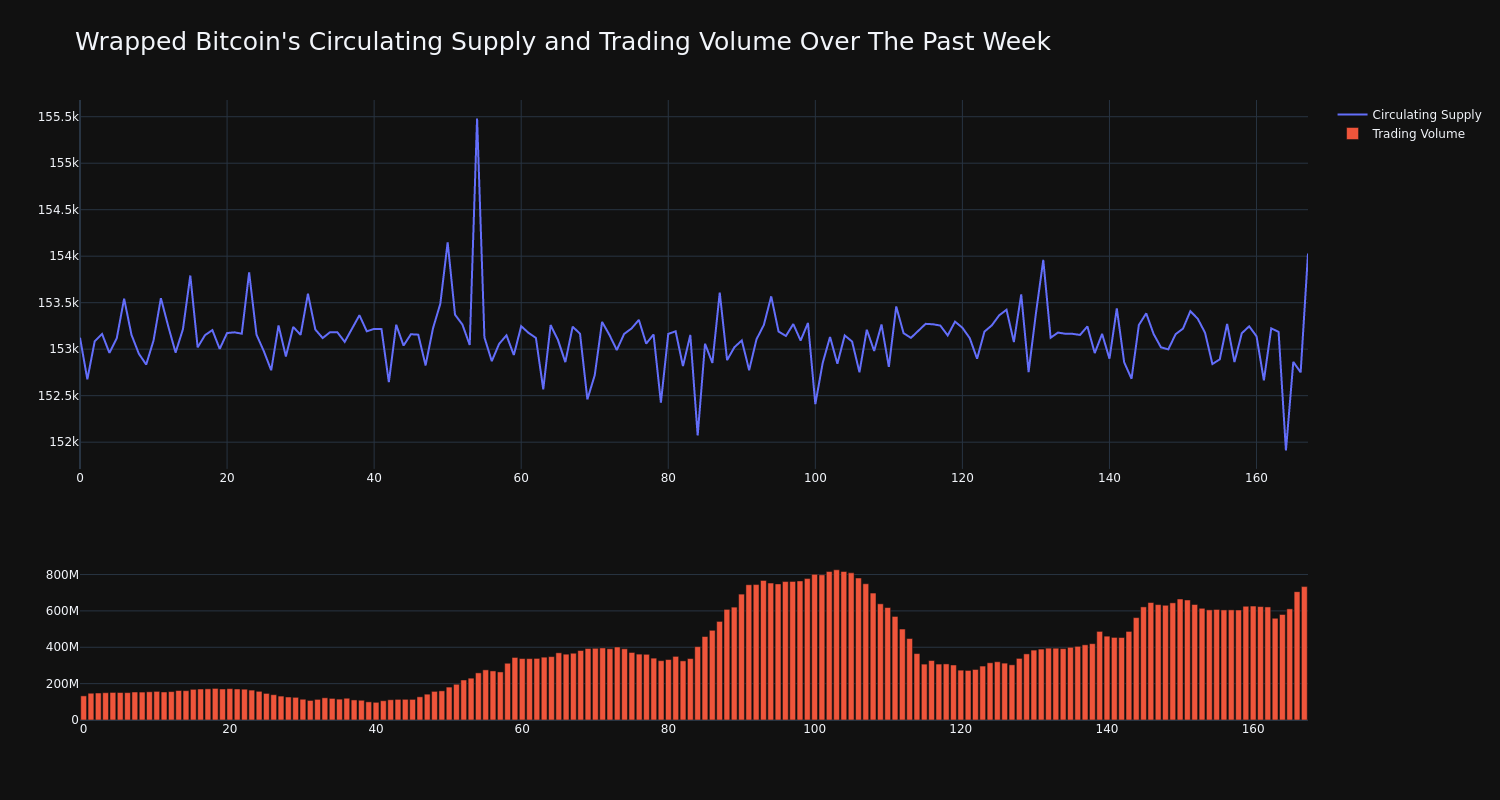The height and width of the screenshot is (800, 1500).
Task: Click the 152.5k y-axis label
Action: coord(58,396)
